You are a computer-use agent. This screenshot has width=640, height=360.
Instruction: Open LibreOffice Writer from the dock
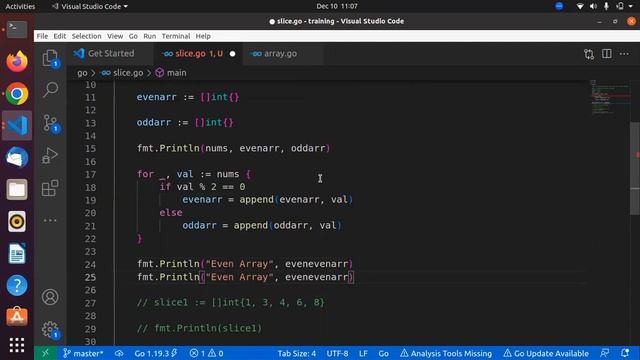tap(17, 253)
